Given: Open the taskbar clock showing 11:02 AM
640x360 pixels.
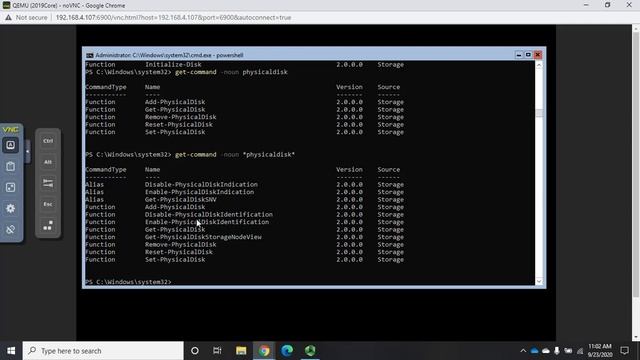Looking at the screenshot, I should point(600,351).
